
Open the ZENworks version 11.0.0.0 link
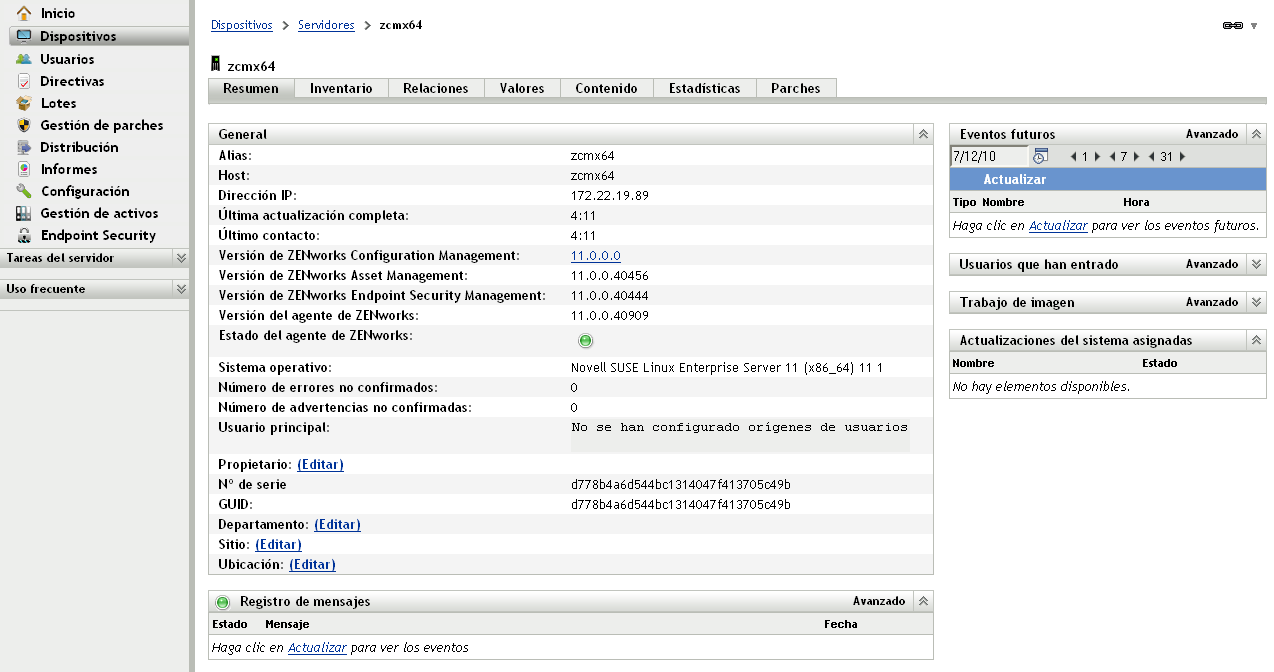click(x=596, y=255)
